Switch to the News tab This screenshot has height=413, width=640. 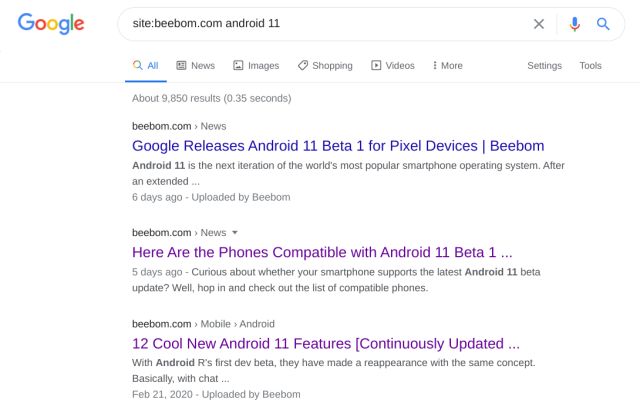[x=196, y=65]
